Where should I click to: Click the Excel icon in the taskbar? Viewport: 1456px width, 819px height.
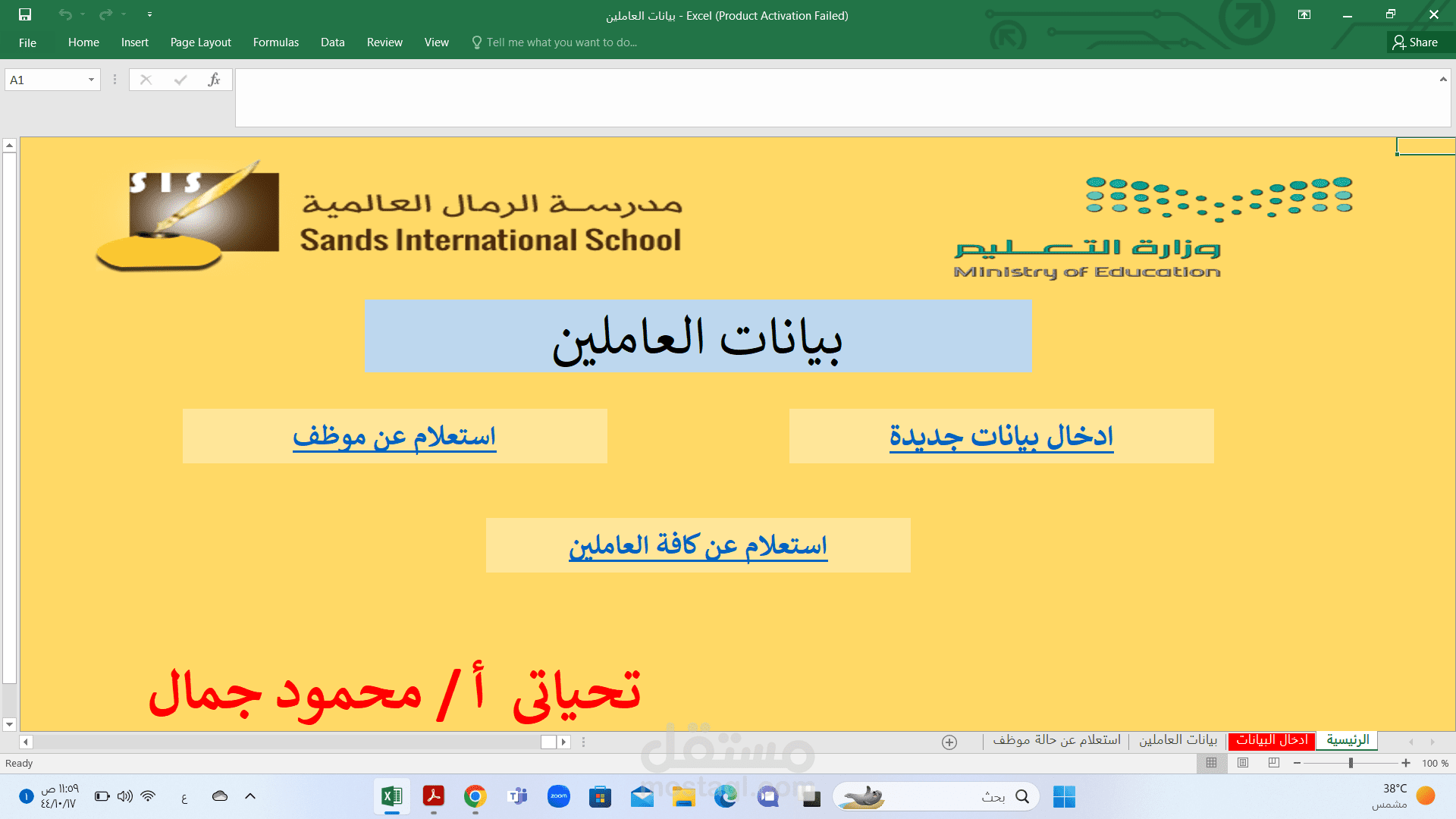[x=392, y=796]
